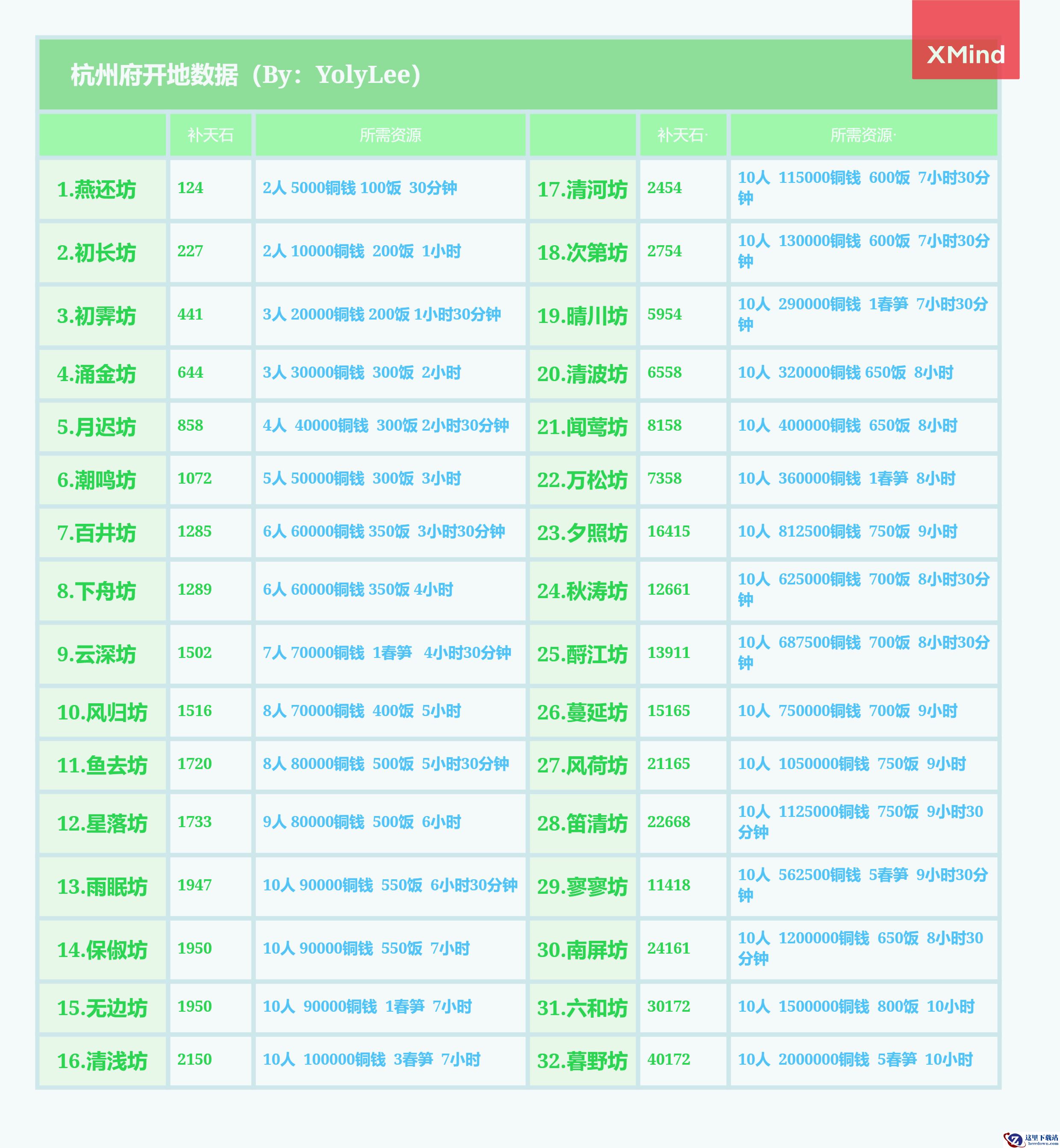
Task: Select the 9.云深坊 resource requirement cell
Action: (x=387, y=652)
